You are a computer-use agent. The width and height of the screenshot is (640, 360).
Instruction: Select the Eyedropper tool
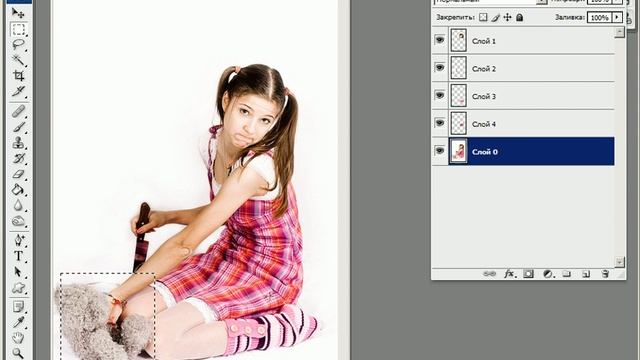18,322
